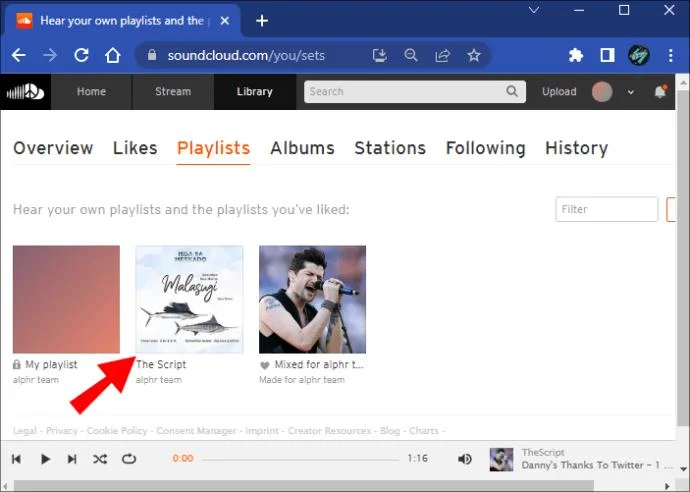Play the current track
The height and width of the screenshot is (492, 690).
45,459
